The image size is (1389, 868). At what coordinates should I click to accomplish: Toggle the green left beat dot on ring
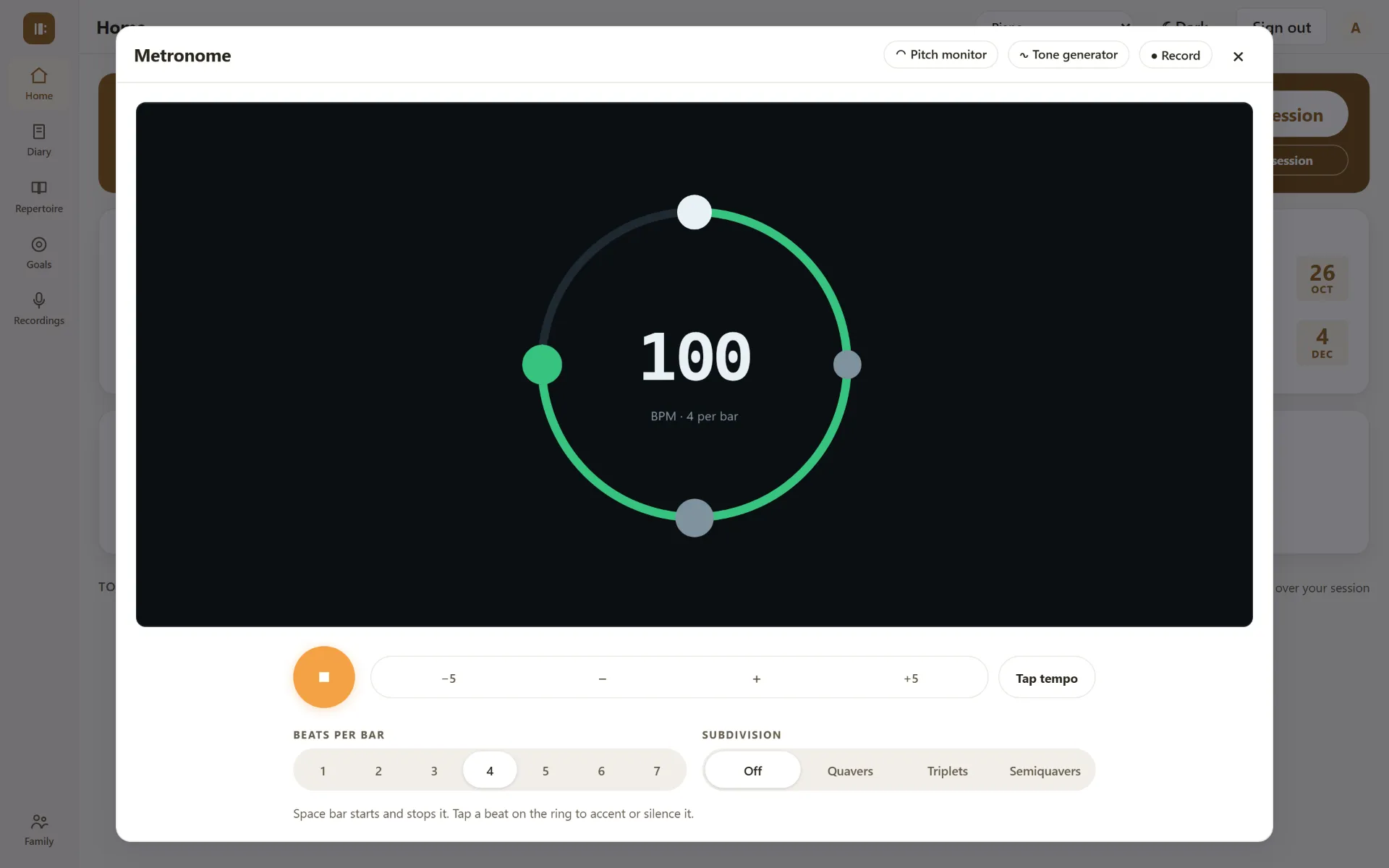coord(542,365)
